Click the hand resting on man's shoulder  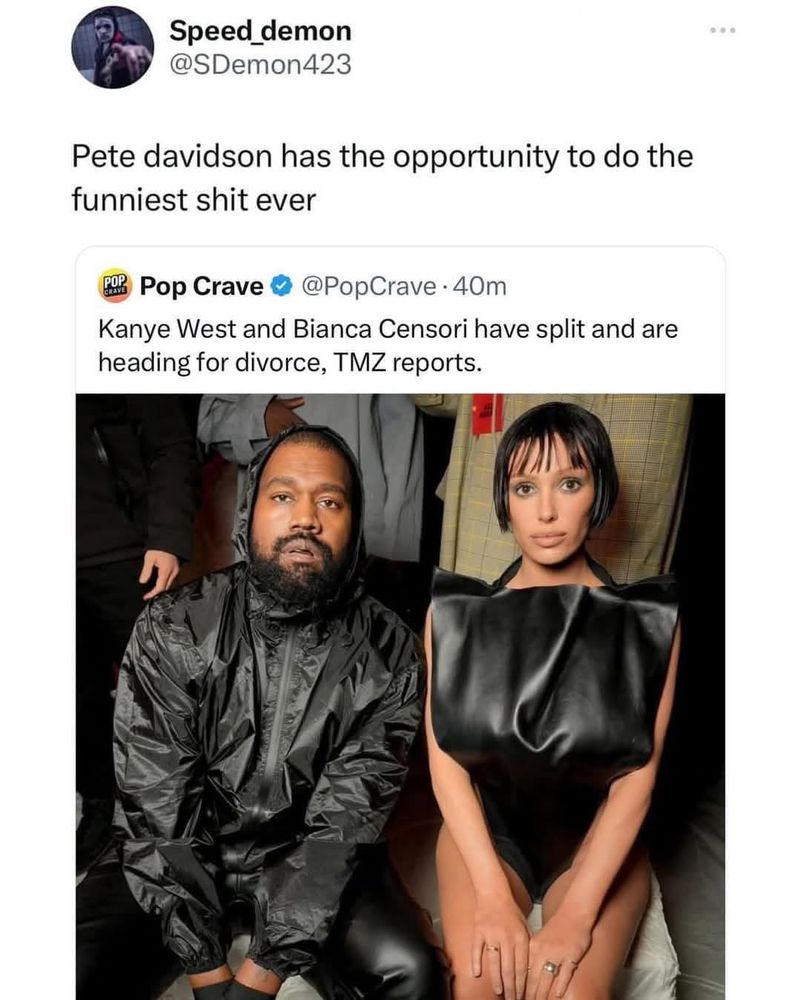coord(159,573)
